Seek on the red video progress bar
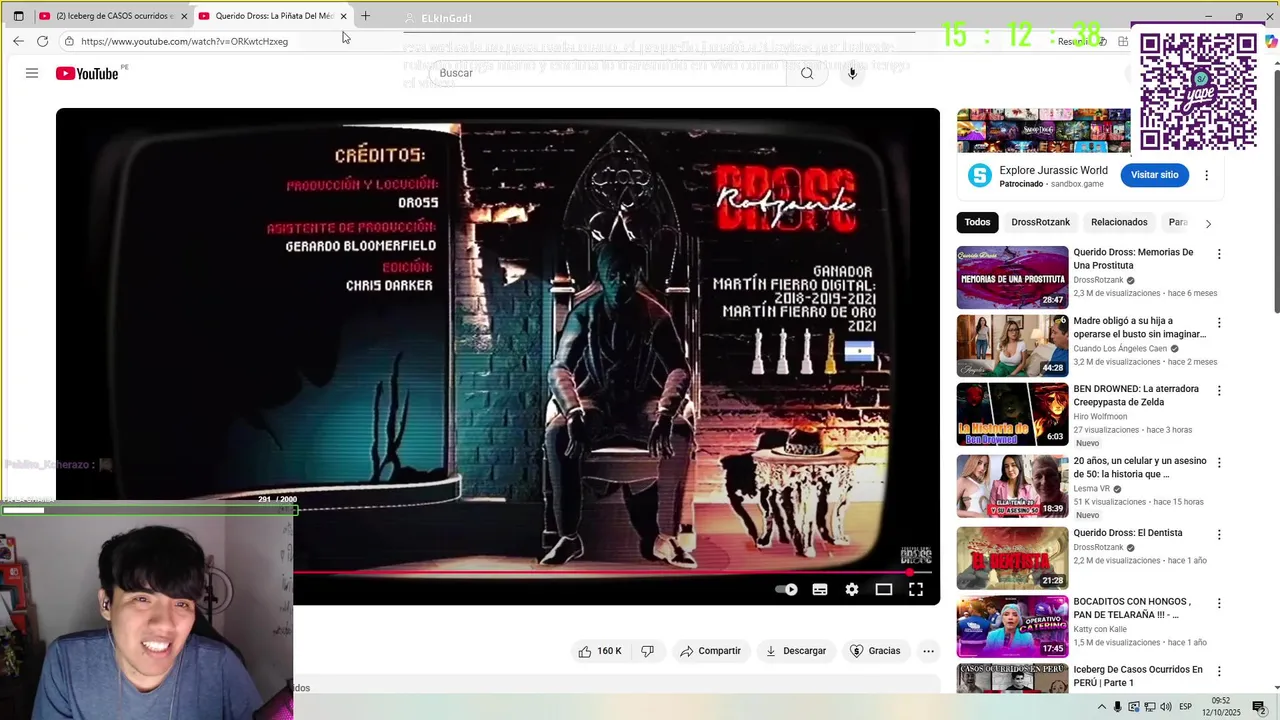1280x720 pixels. click(612, 573)
